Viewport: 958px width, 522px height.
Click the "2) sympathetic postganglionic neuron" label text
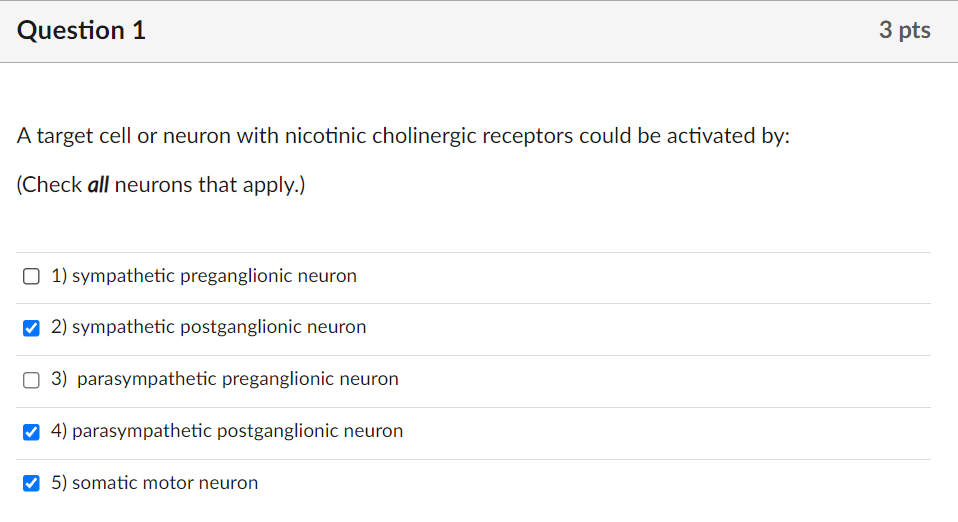pyautogui.click(x=209, y=327)
